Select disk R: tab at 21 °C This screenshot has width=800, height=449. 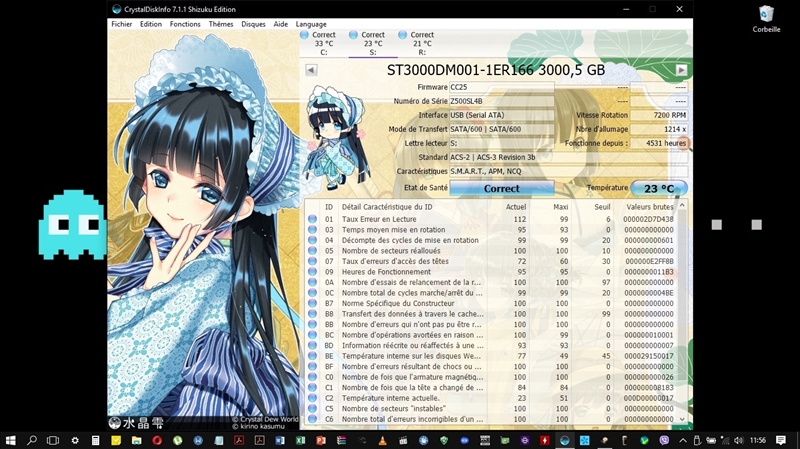(422, 43)
